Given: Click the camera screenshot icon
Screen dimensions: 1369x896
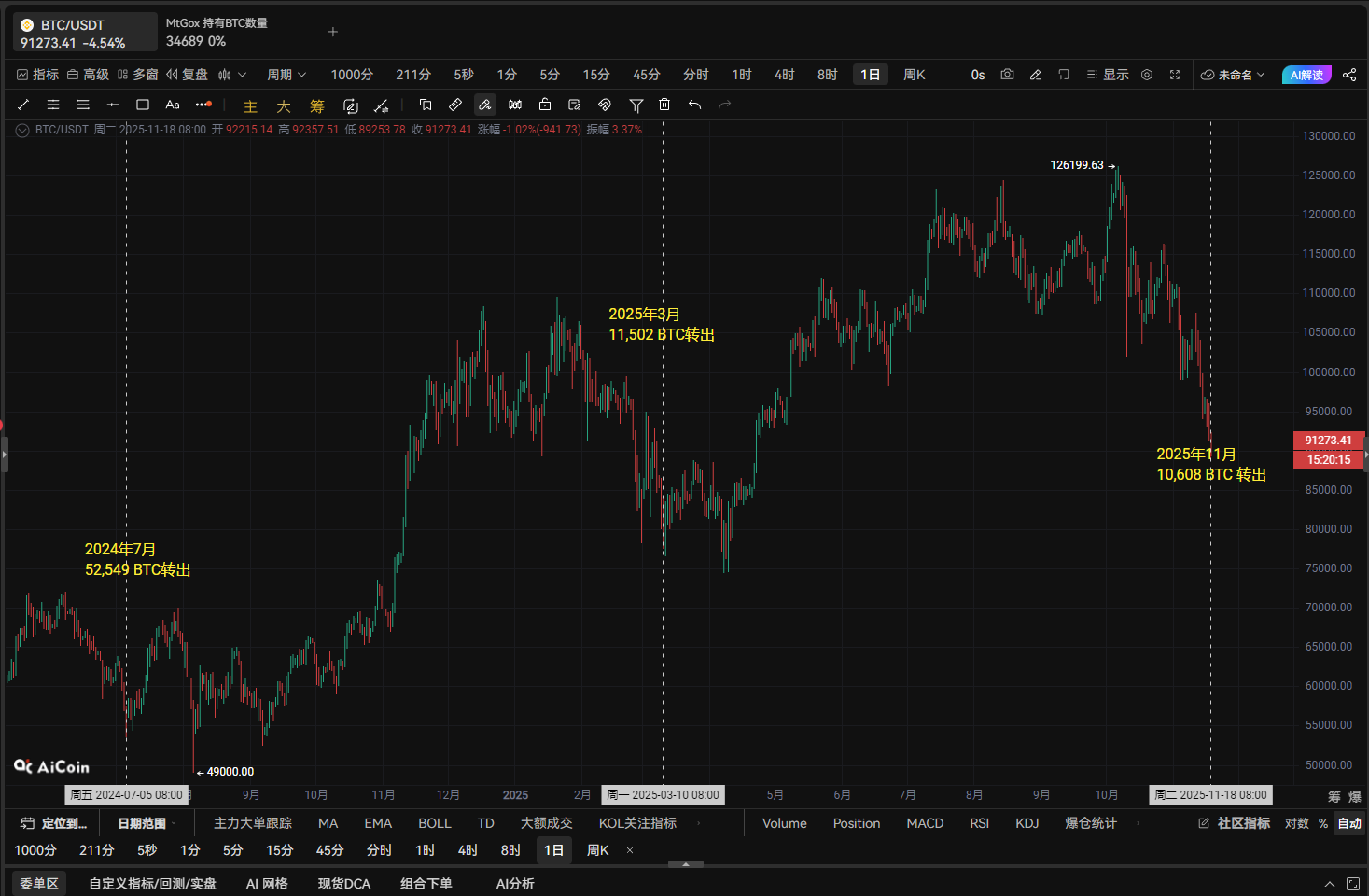Looking at the screenshot, I should point(1007,75).
